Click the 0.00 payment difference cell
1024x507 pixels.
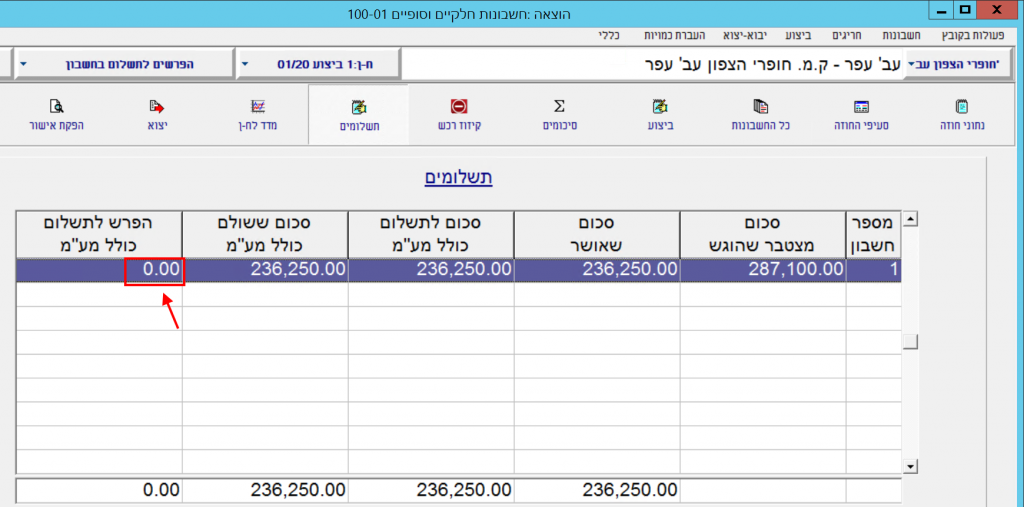coord(154,270)
